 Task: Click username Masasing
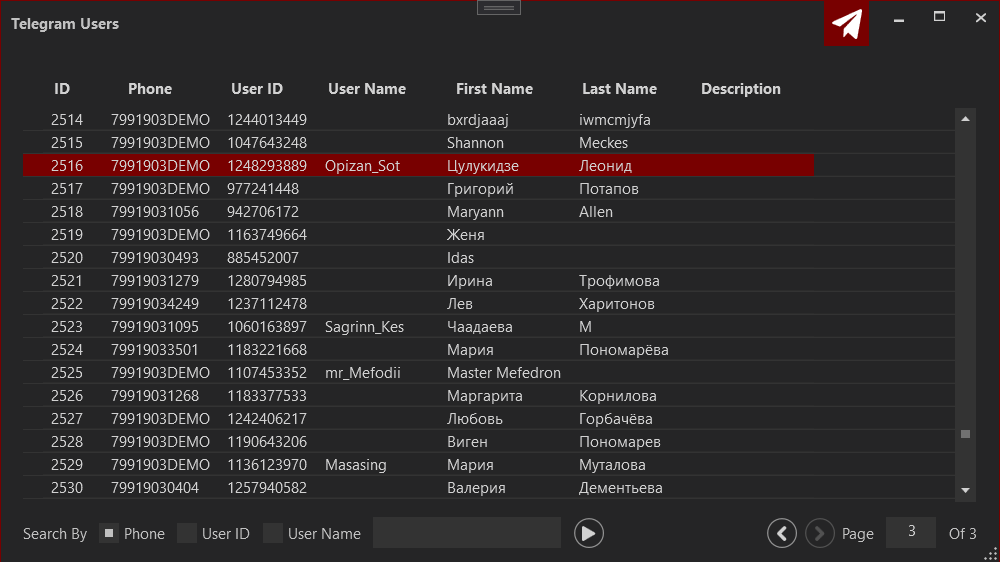[x=355, y=464]
